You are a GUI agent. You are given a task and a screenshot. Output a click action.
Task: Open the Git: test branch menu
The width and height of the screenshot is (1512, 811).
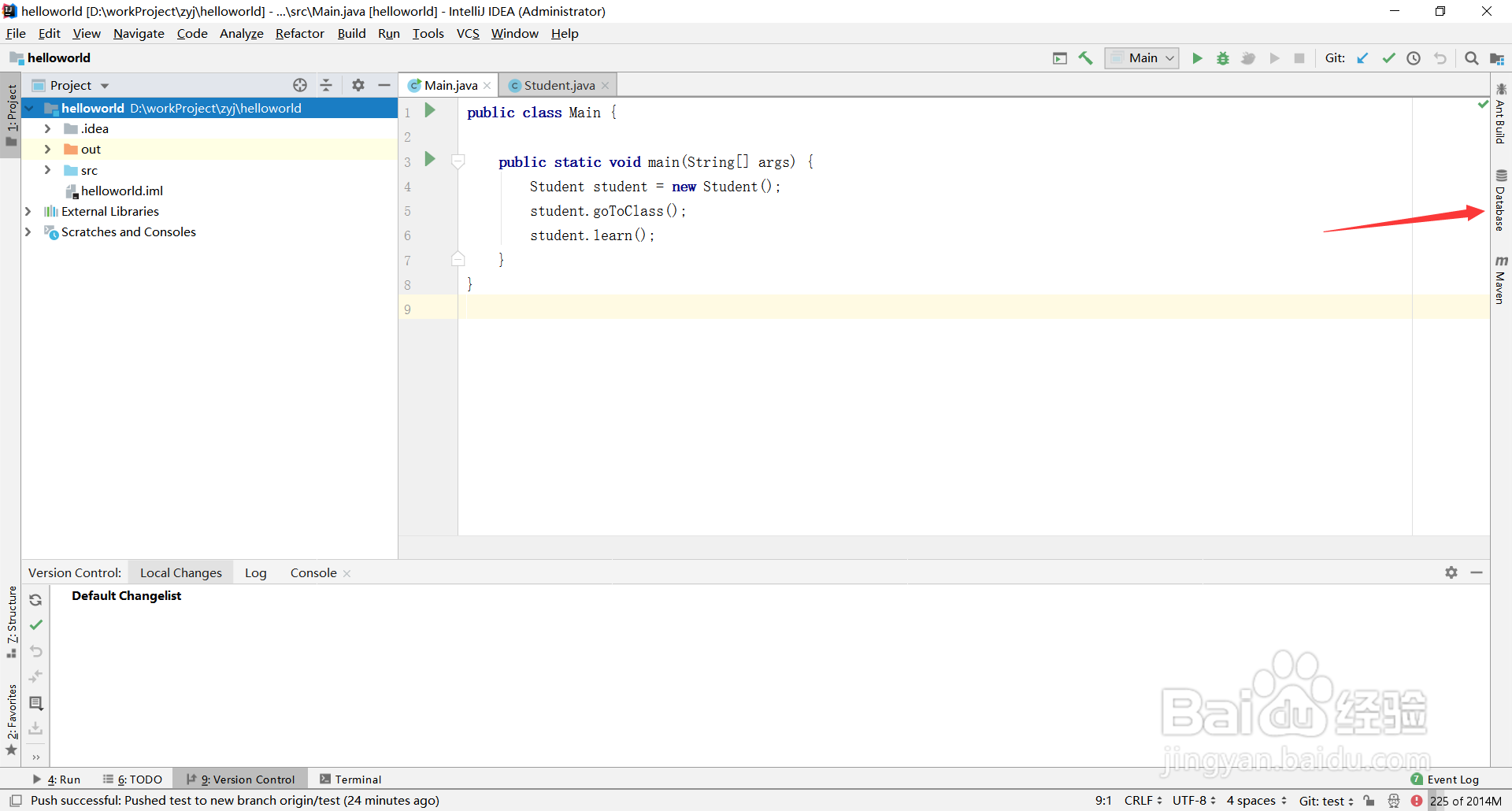pyautogui.click(x=1326, y=801)
